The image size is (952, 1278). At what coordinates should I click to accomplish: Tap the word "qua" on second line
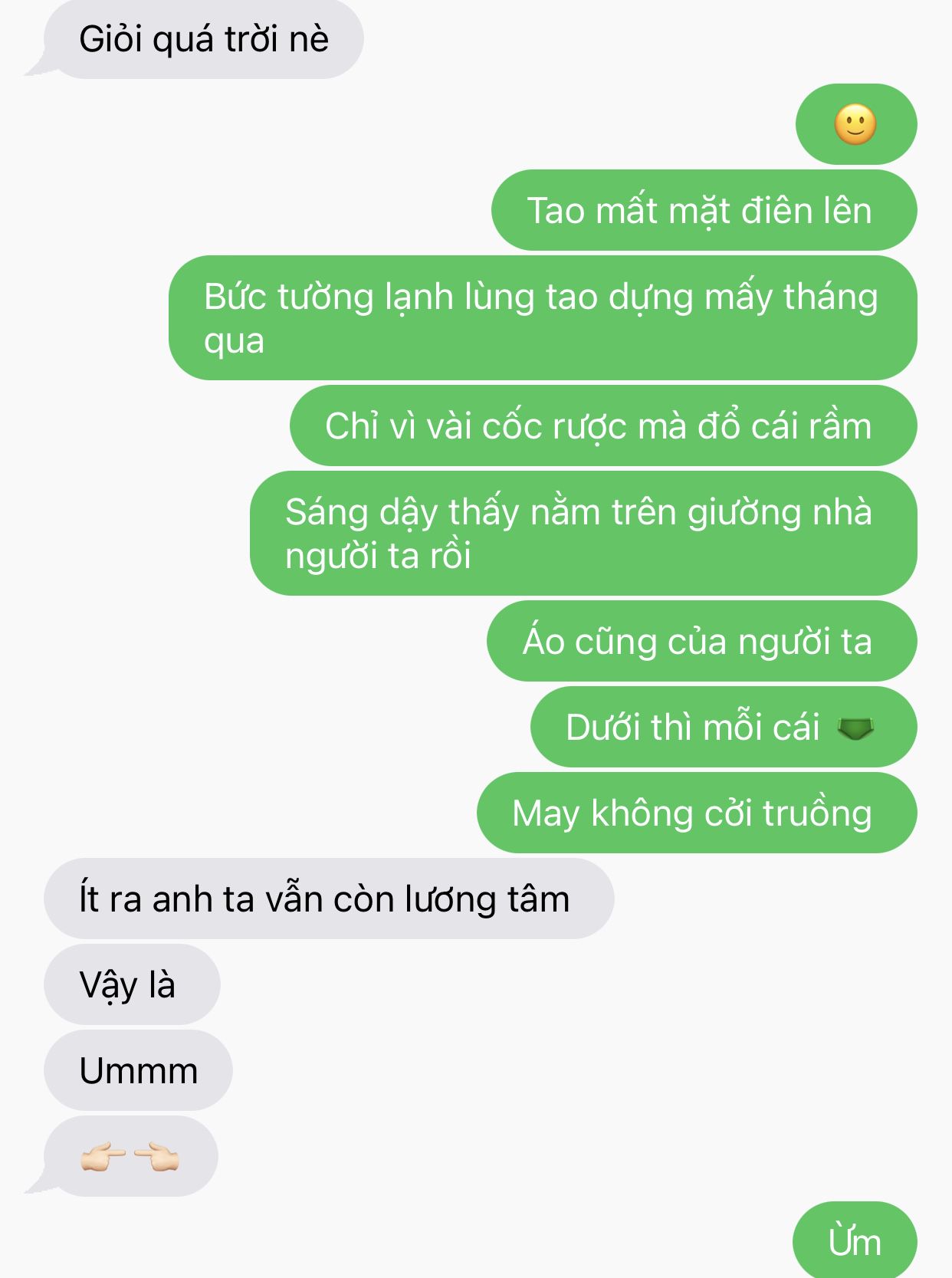[234, 341]
